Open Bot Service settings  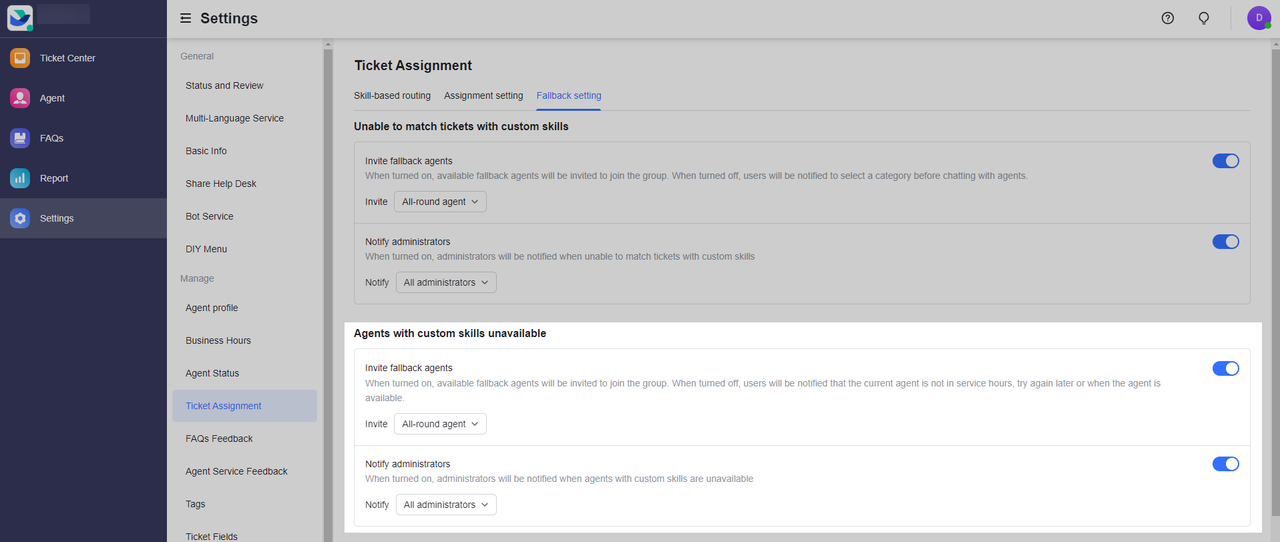pos(245,216)
